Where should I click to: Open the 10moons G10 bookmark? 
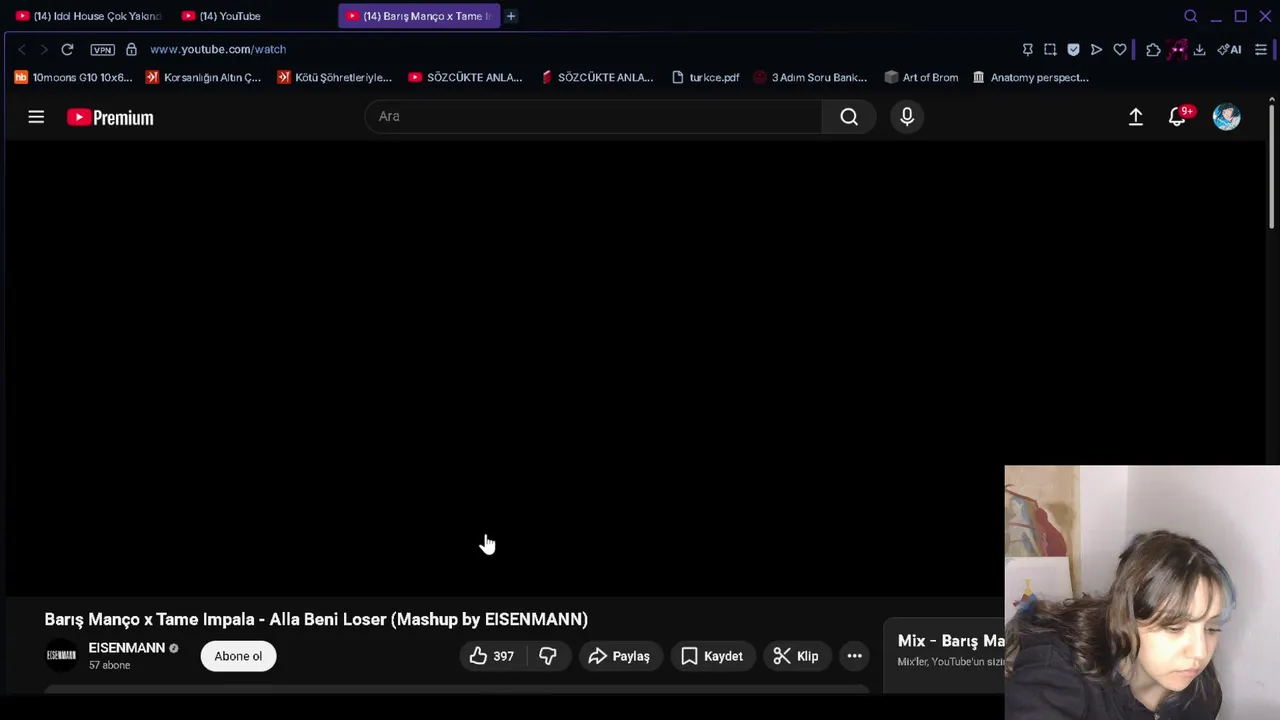[x=73, y=77]
